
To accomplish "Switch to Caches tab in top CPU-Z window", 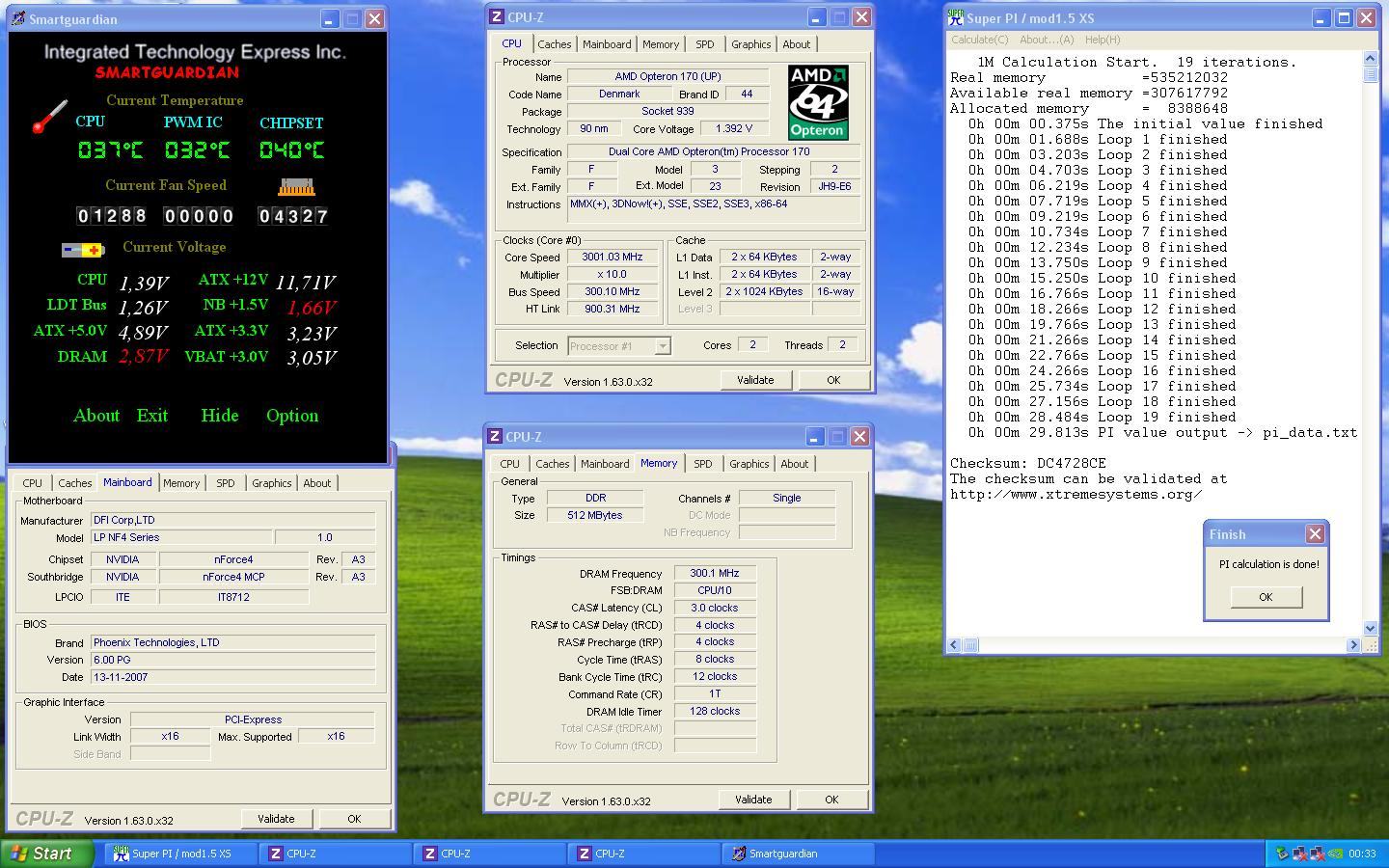I will (554, 44).
